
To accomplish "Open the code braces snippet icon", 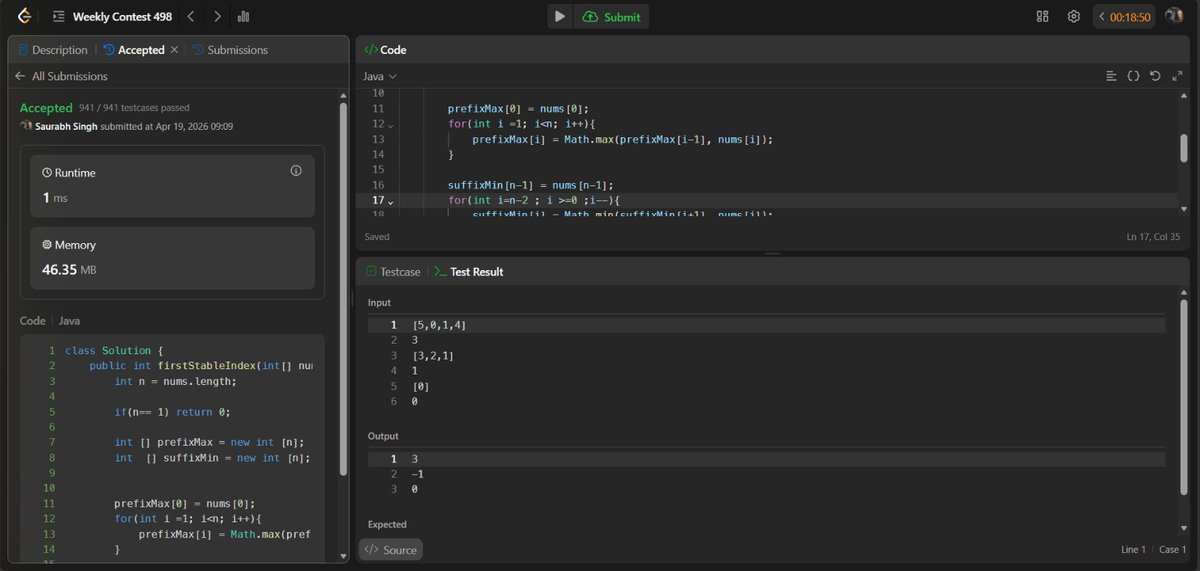I will (1133, 76).
